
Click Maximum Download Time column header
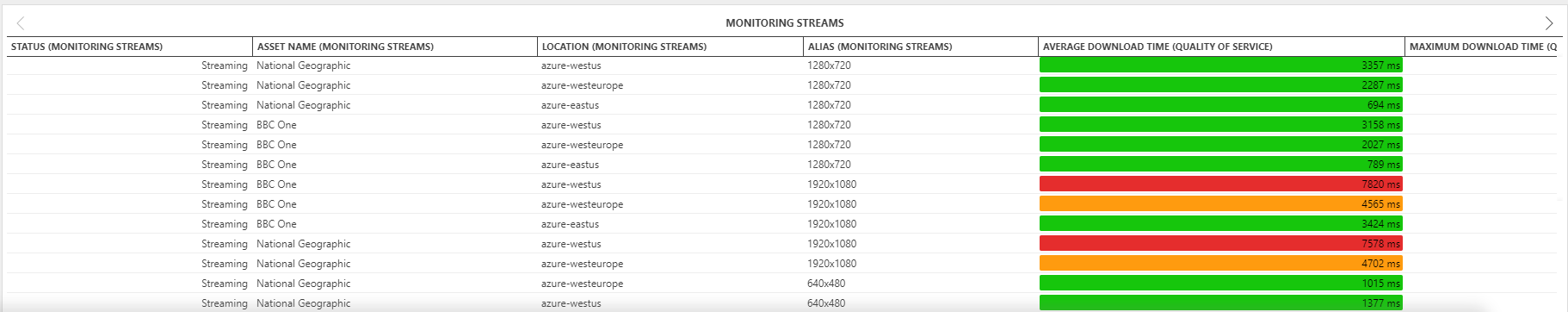(x=1481, y=47)
